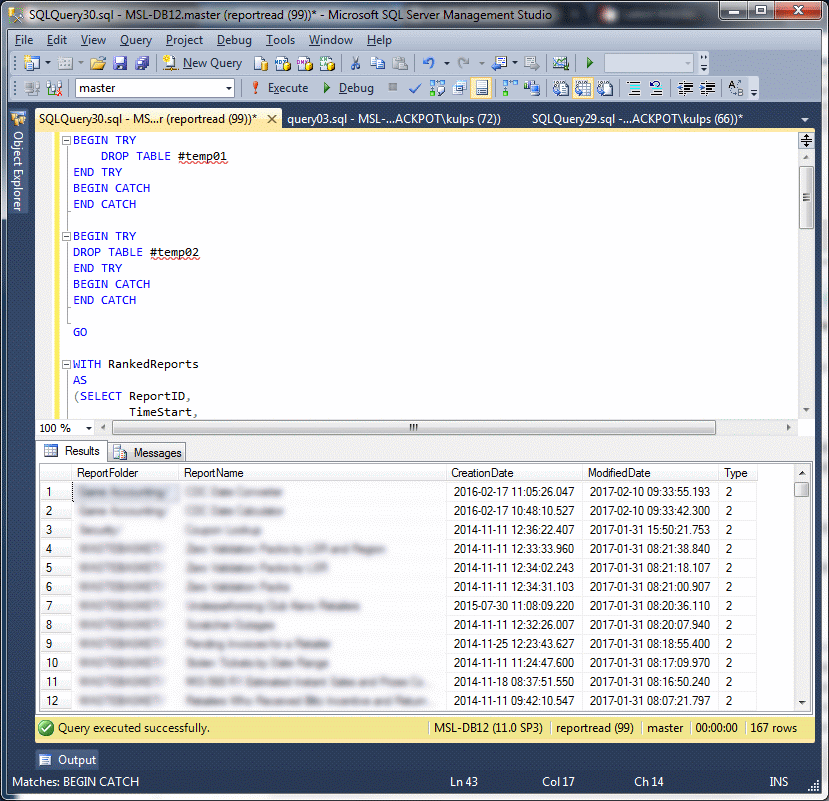This screenshot has height=801, width=829.
Task: Click the Cut scissors icon
Action: click(354, 63)
